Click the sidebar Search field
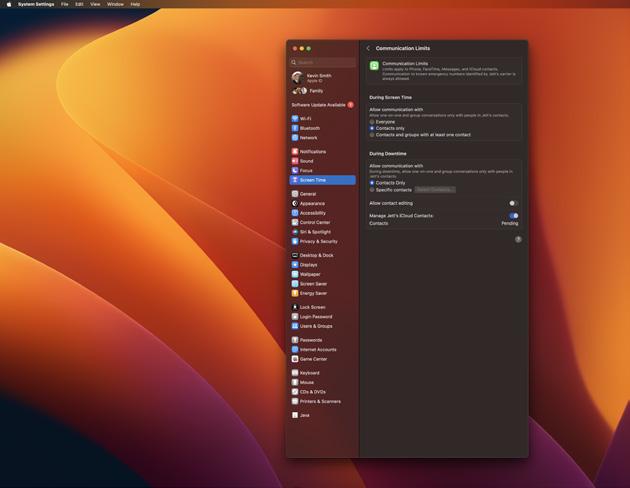630x488 pixels. click(x=323, y=62)
